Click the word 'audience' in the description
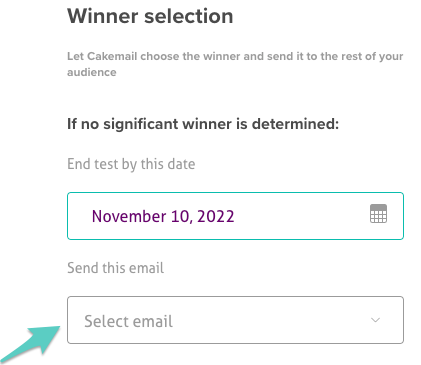421x365 pixels. coord(92,72)
